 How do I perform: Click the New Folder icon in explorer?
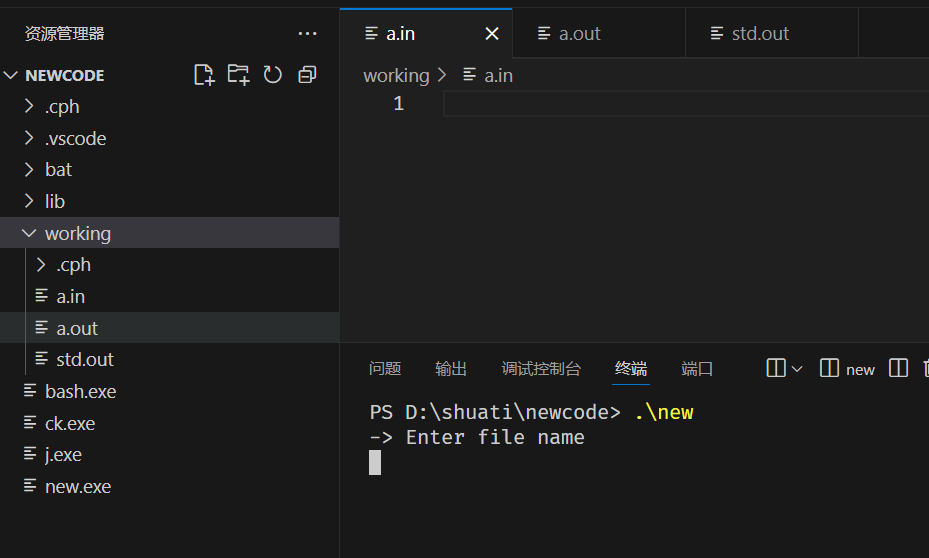click(x=238, y=74)
